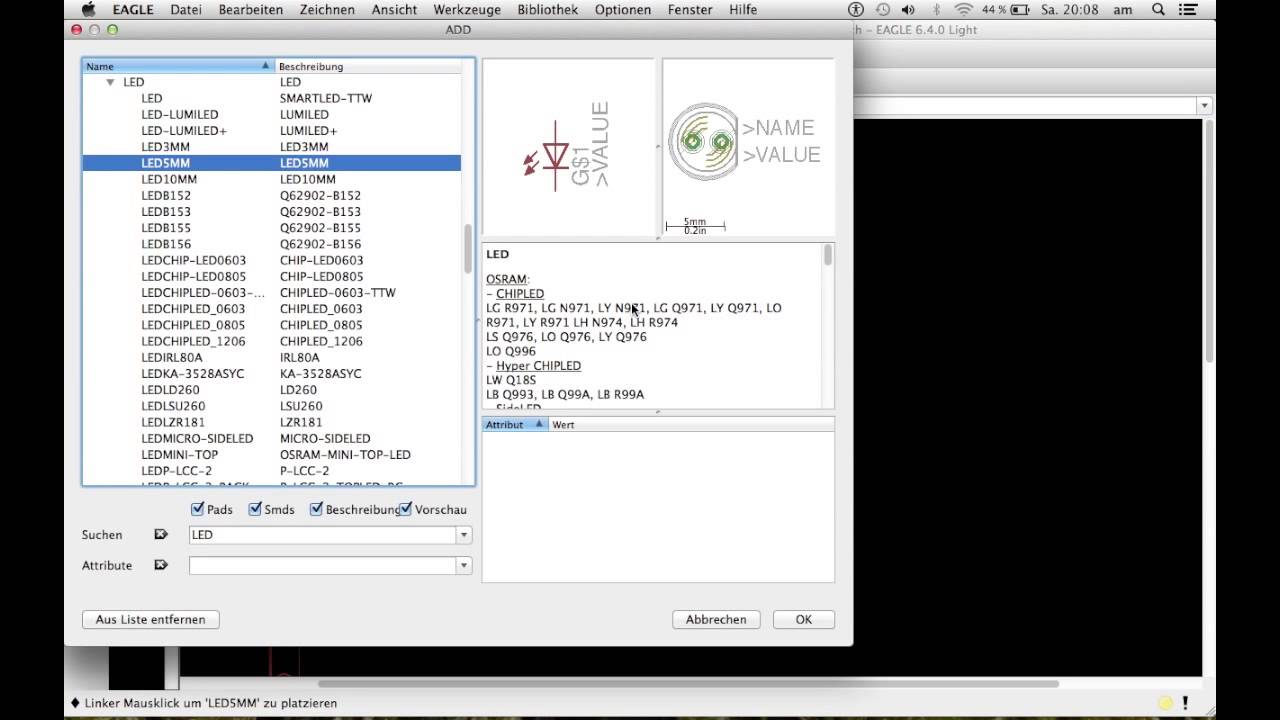1280x720 pixels.
Task: Open the Optionen menu
Action: [x=623, y=9]
